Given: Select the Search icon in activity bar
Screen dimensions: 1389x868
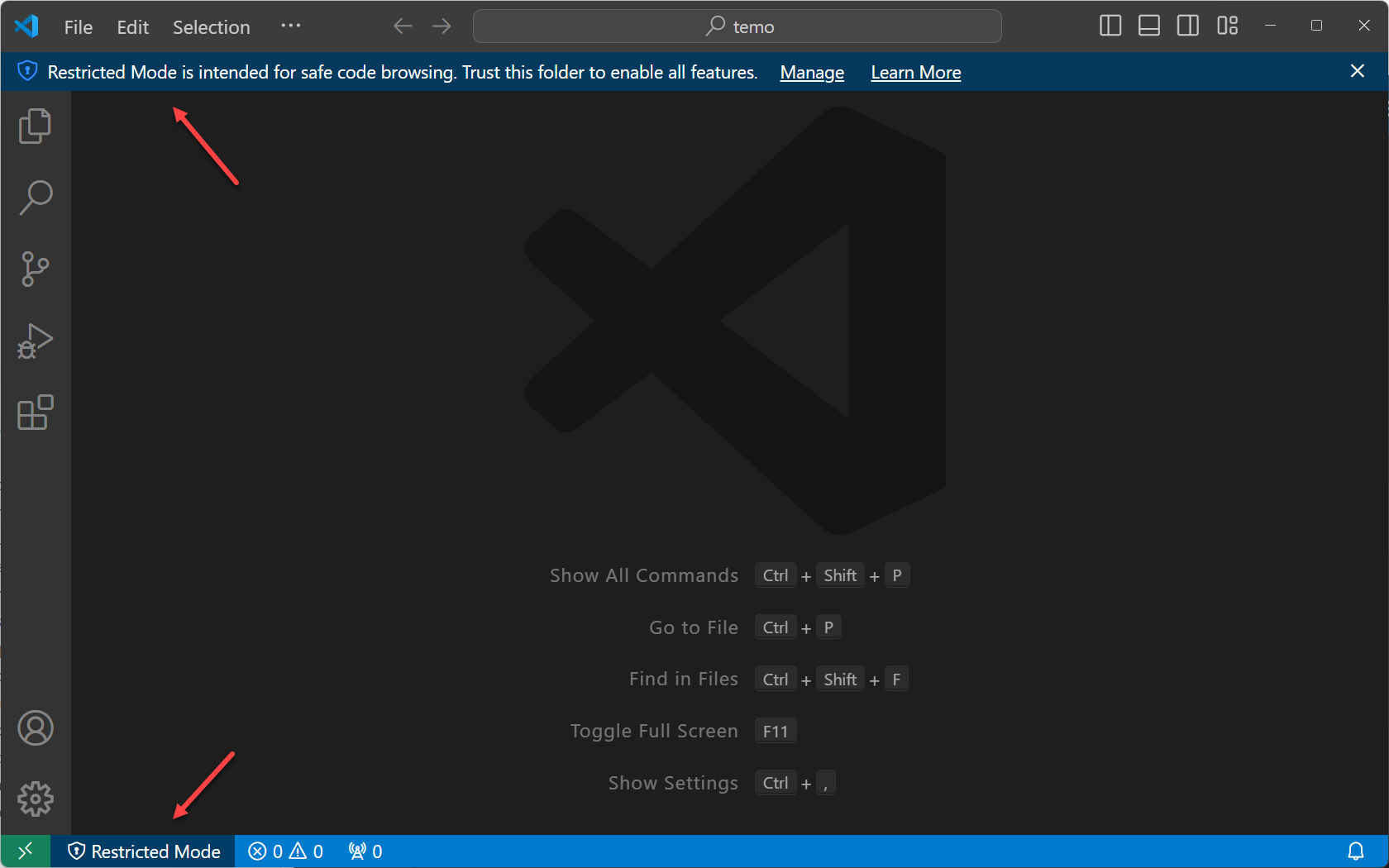Looking at the screenshot, I should click(35, 197).
